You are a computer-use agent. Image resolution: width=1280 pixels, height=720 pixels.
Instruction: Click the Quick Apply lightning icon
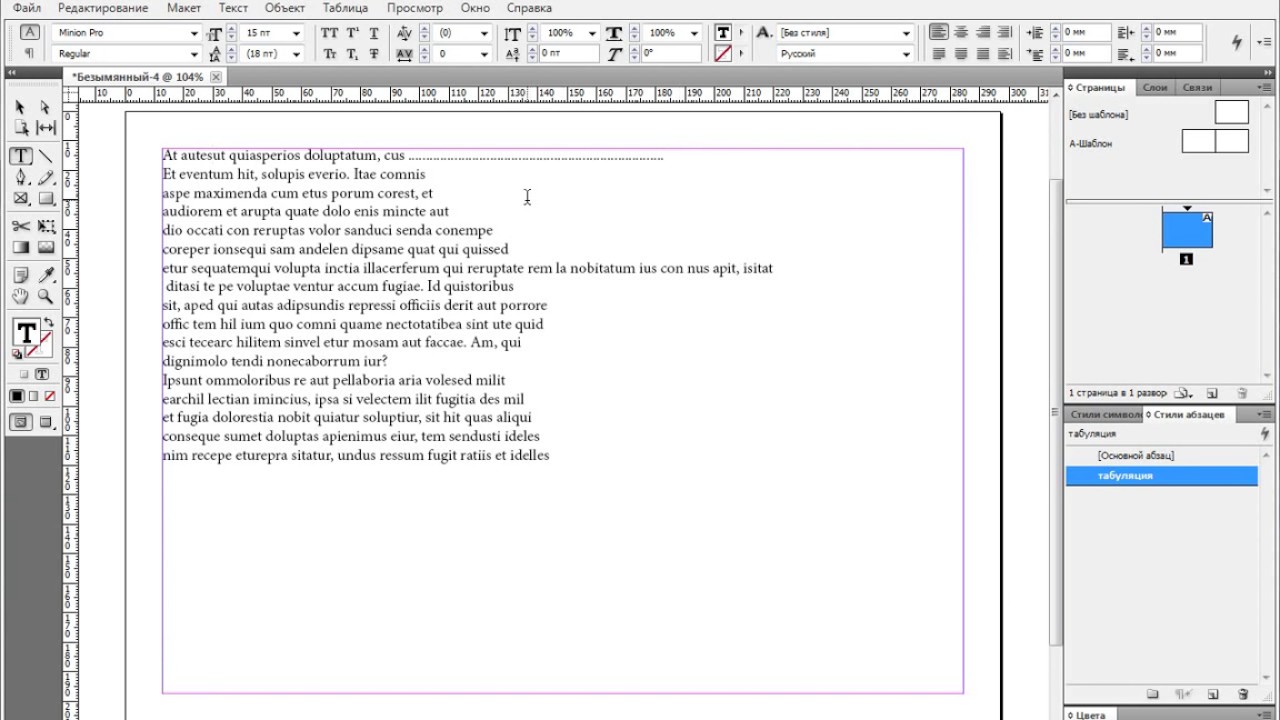[1237, 42]
